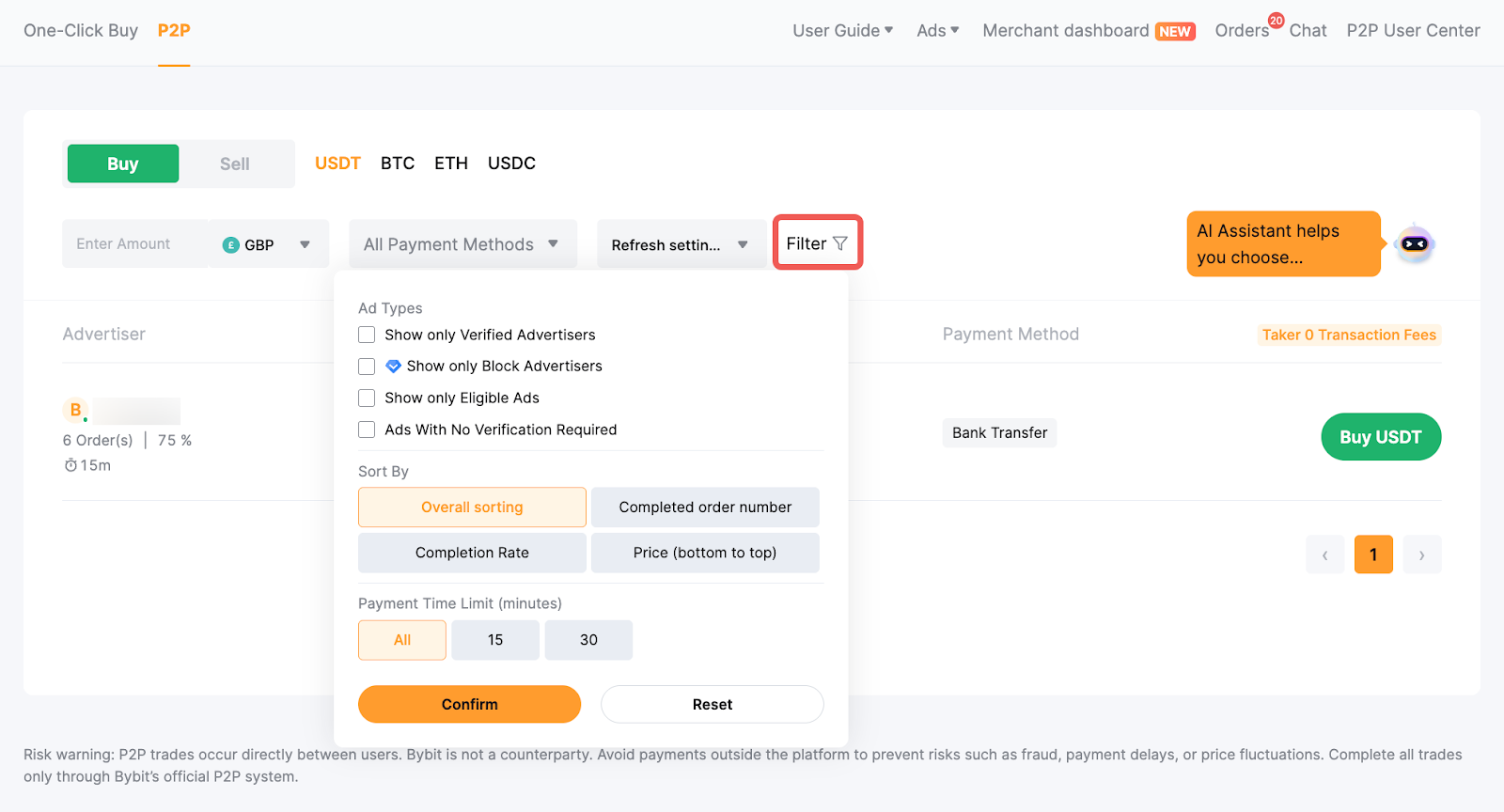The image size is (1504, 812).
Task: Switch to the Sell tab
Action: pyautogui.click(x=234, y=164)
